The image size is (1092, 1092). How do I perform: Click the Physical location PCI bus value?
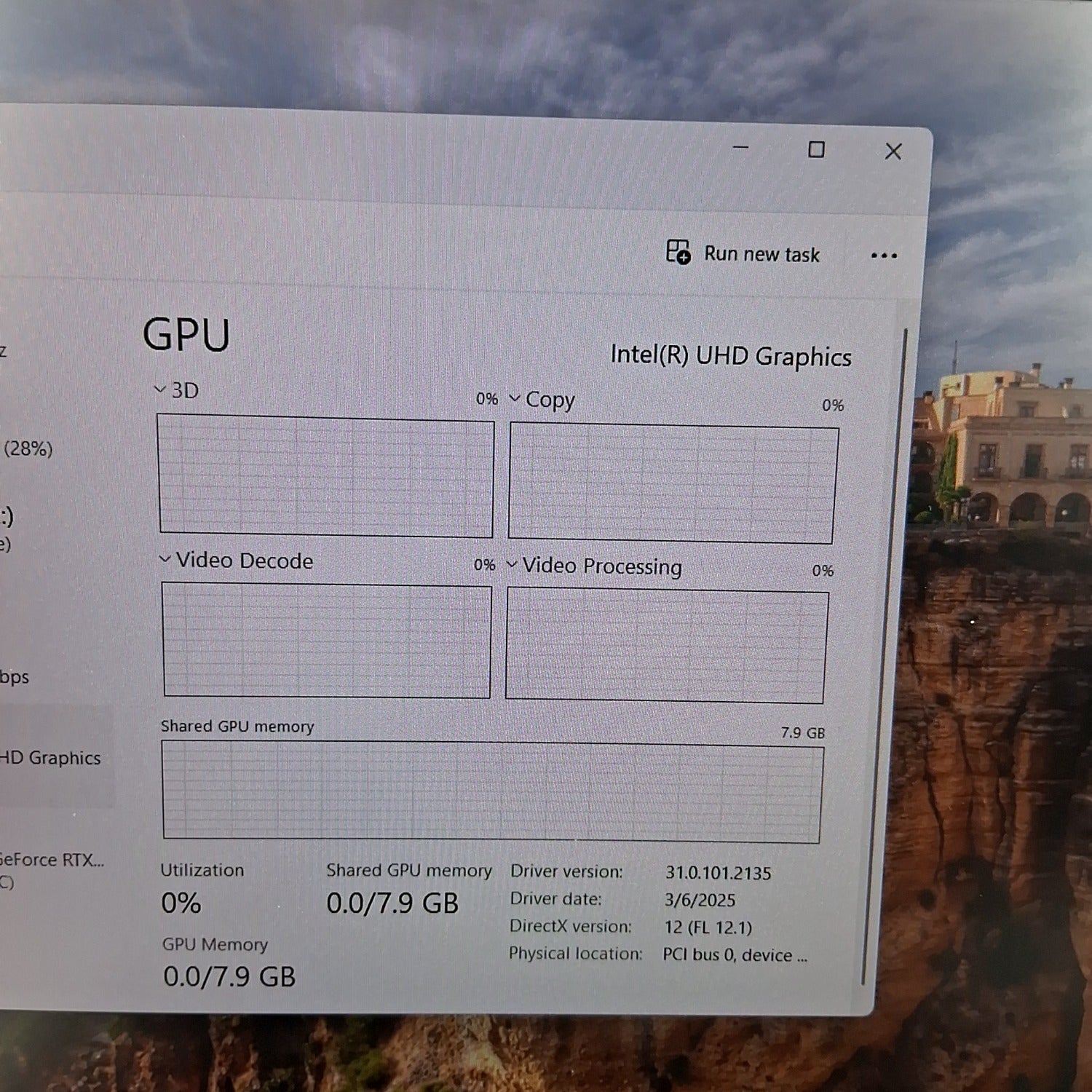point(734,954)
